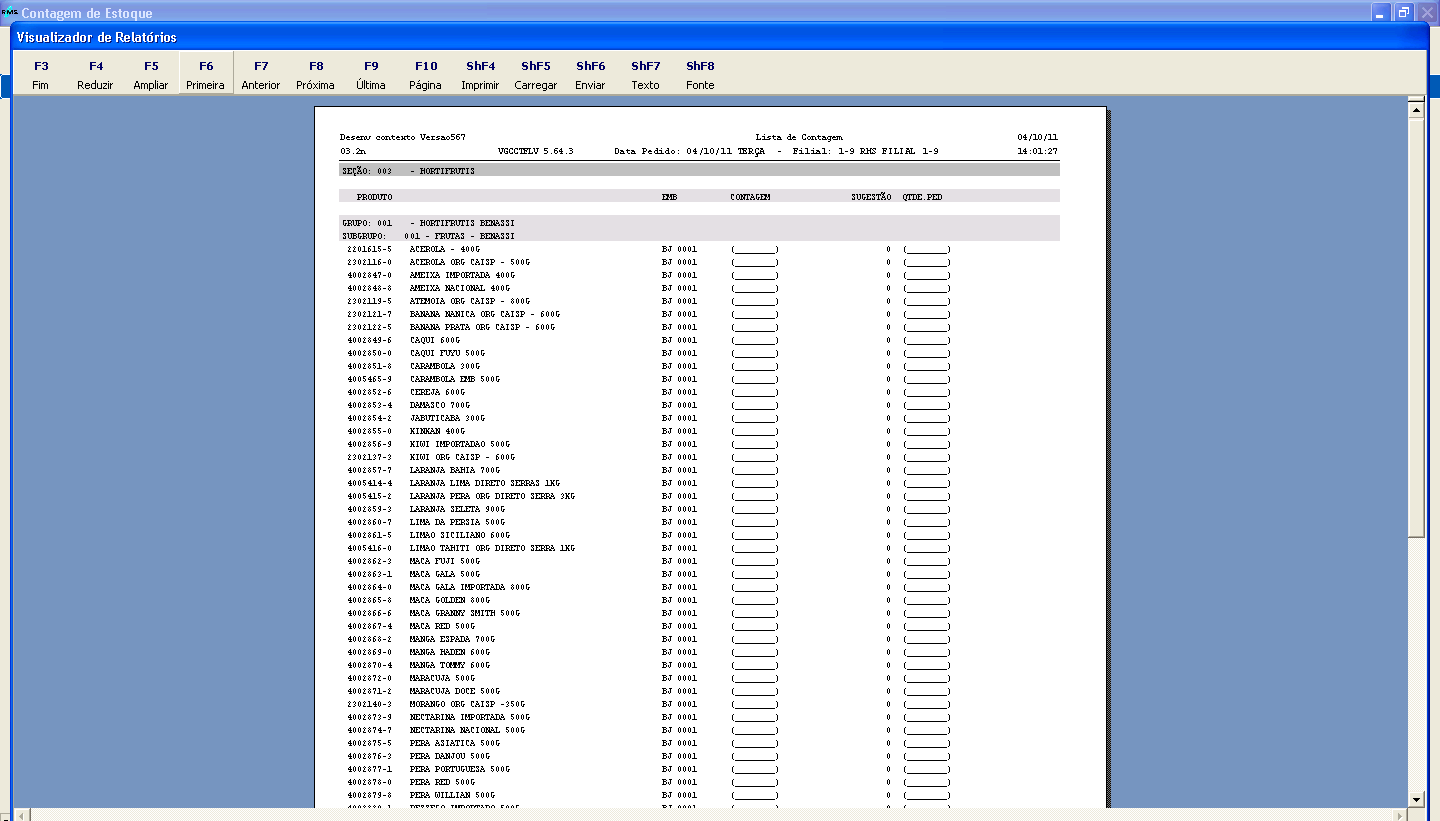1440x821 pixels.
Task: Click LIMAO SICILIANO 600G product text
Action: click(459, 535)
